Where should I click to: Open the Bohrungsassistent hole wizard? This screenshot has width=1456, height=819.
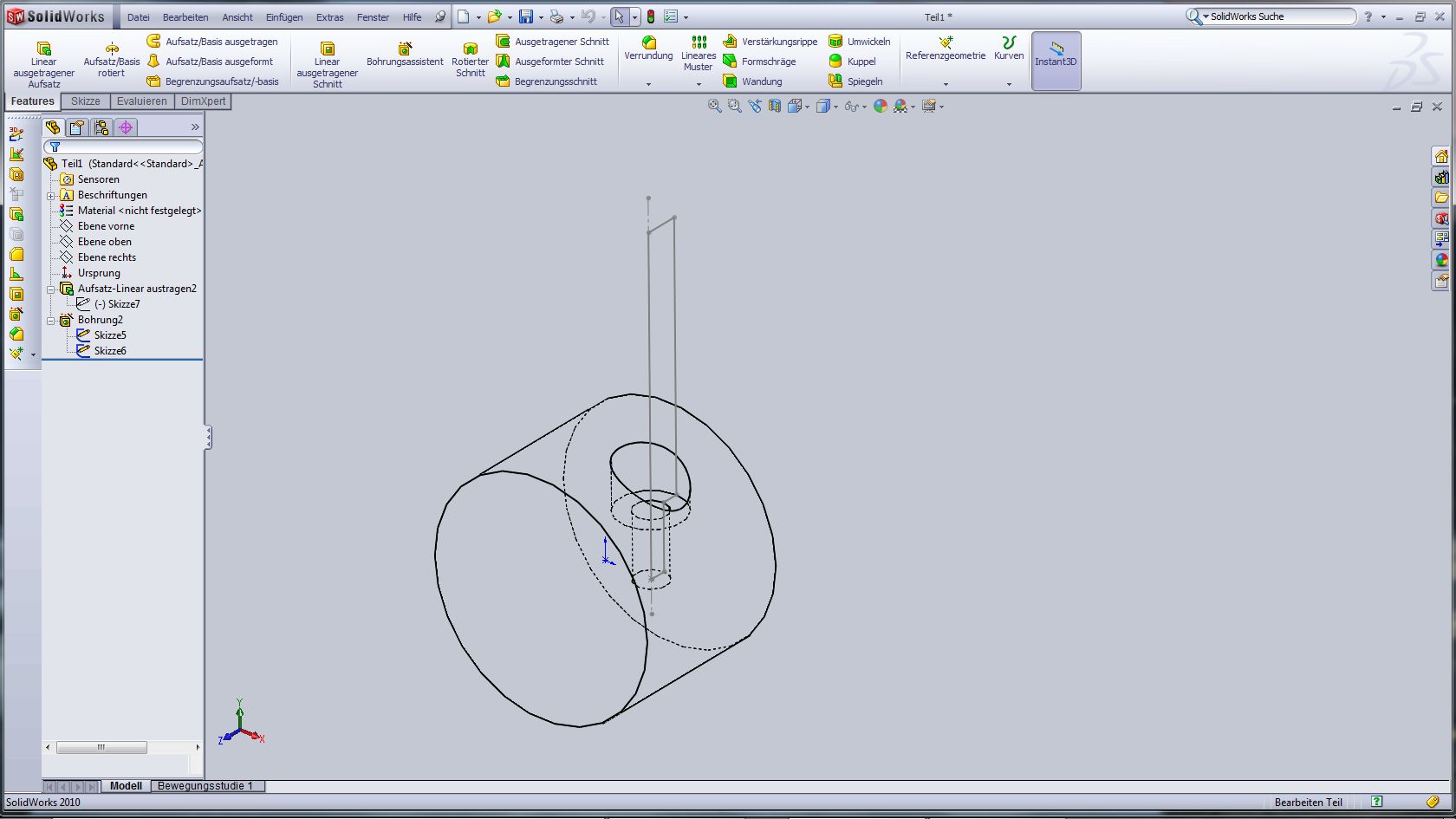pos(405,55)
